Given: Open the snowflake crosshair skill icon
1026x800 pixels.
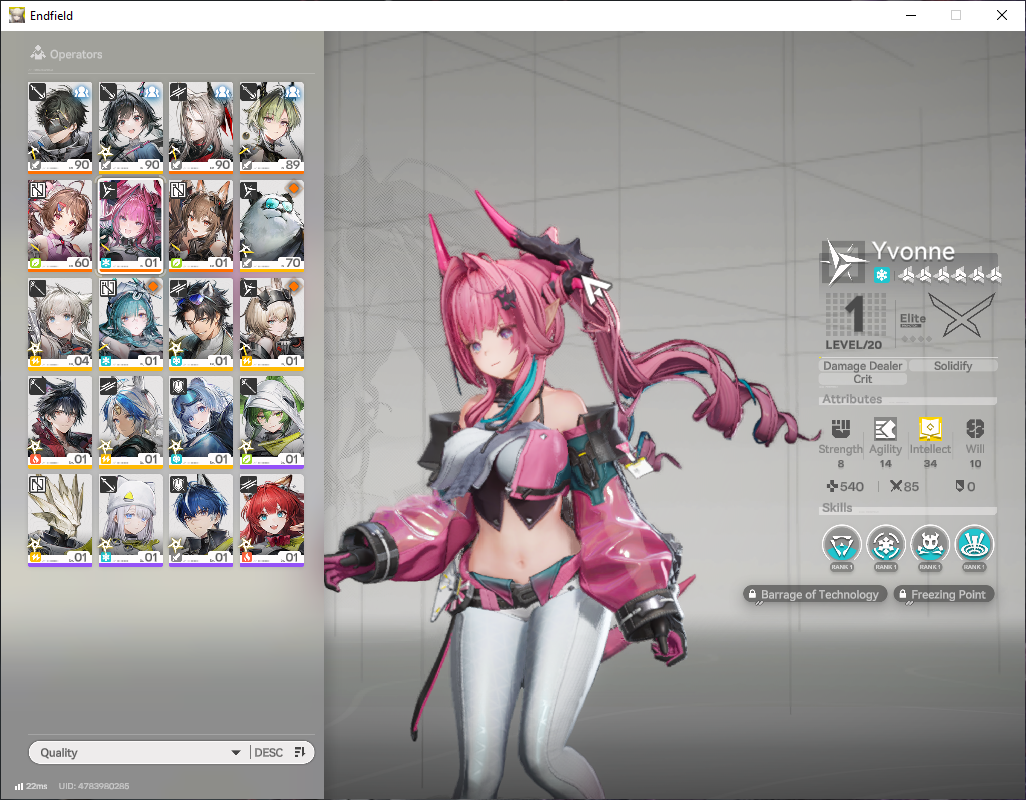Looking at the screenshot, I should 886,544.
